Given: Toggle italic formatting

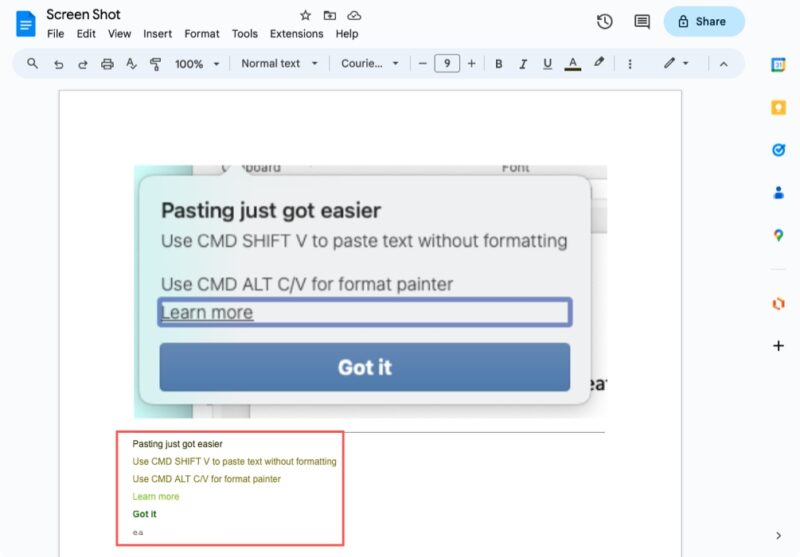Looking at the screenshot, I should [523, 64].
